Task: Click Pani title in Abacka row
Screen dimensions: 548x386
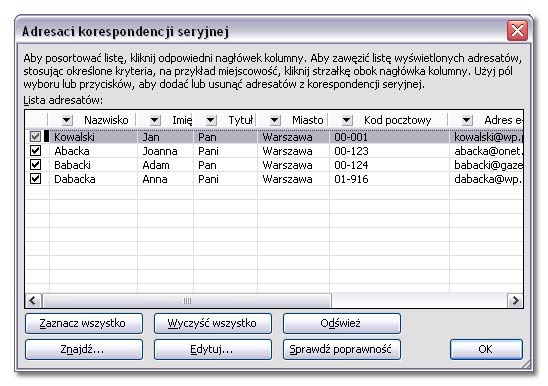Action: tap(208, 151)
